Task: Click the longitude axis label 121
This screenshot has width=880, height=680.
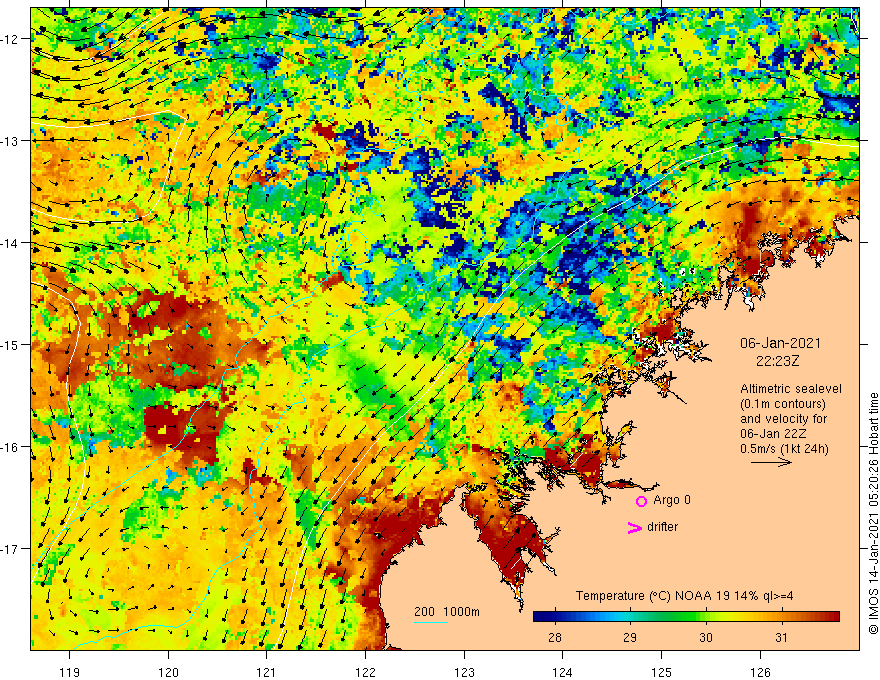Action: coord(267,672)
